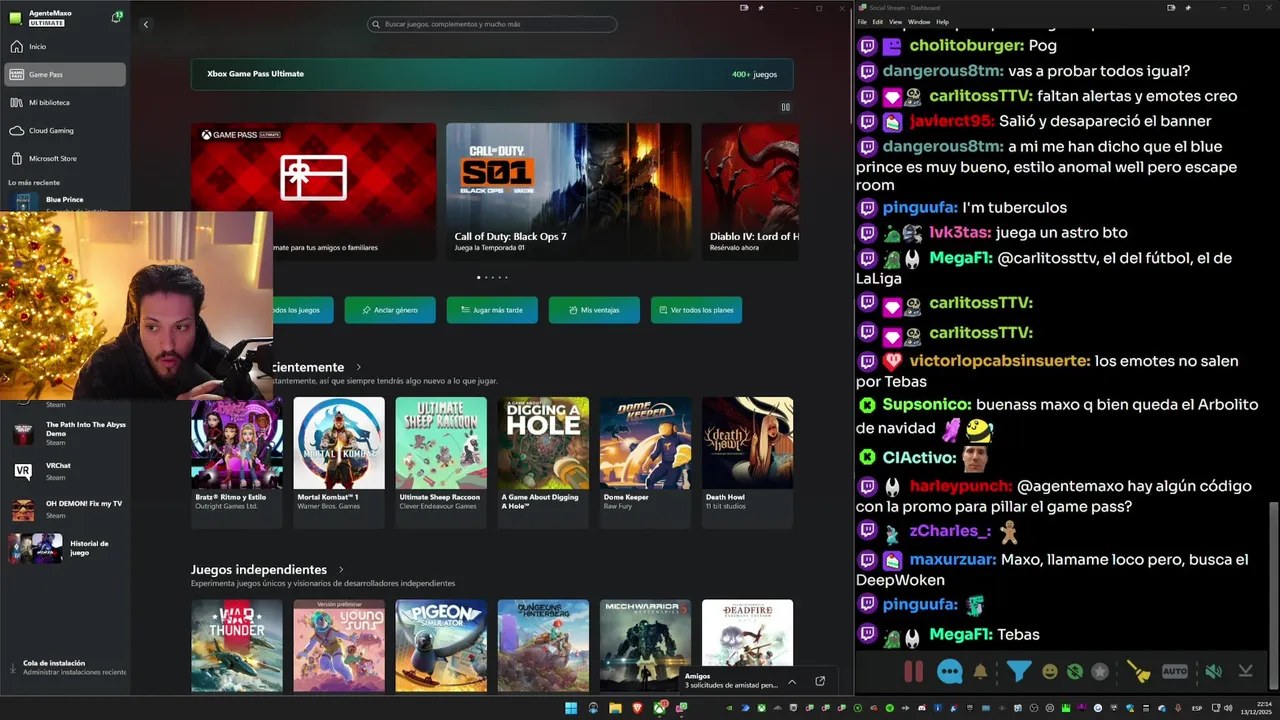Open the War Thunder game tile
The height and width of the screenshot is (720, 1280).
[237, 646]
